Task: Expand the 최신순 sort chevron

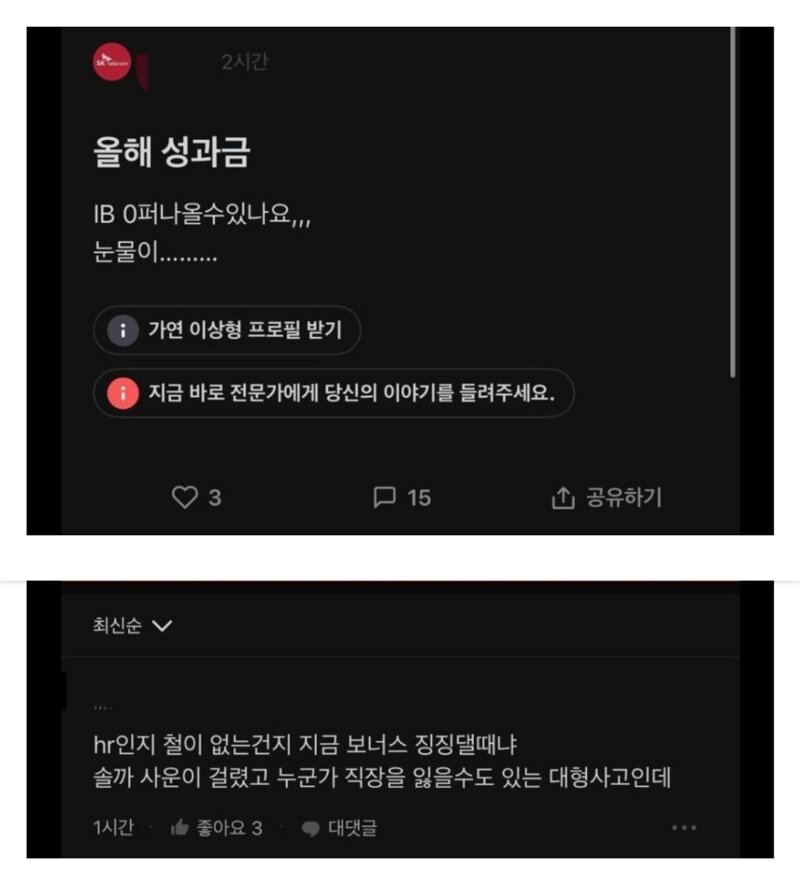Action: (162, 626)
